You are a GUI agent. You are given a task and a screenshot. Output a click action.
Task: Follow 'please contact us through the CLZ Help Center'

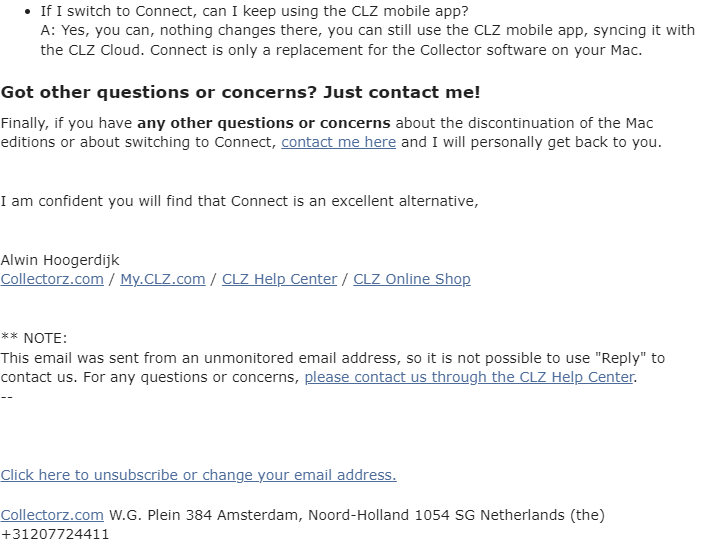470,377
